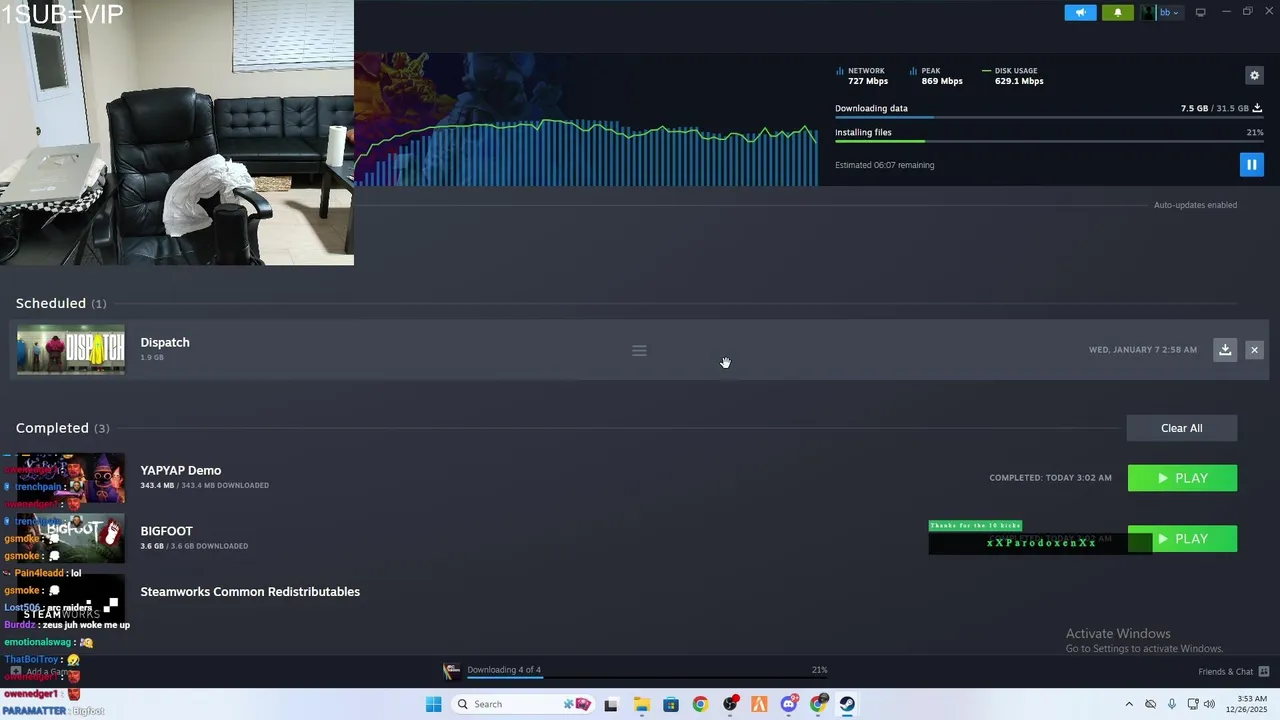Screen dimensions: 1280x720
Task: Open the network tray icon
Action: point(1193,704)
